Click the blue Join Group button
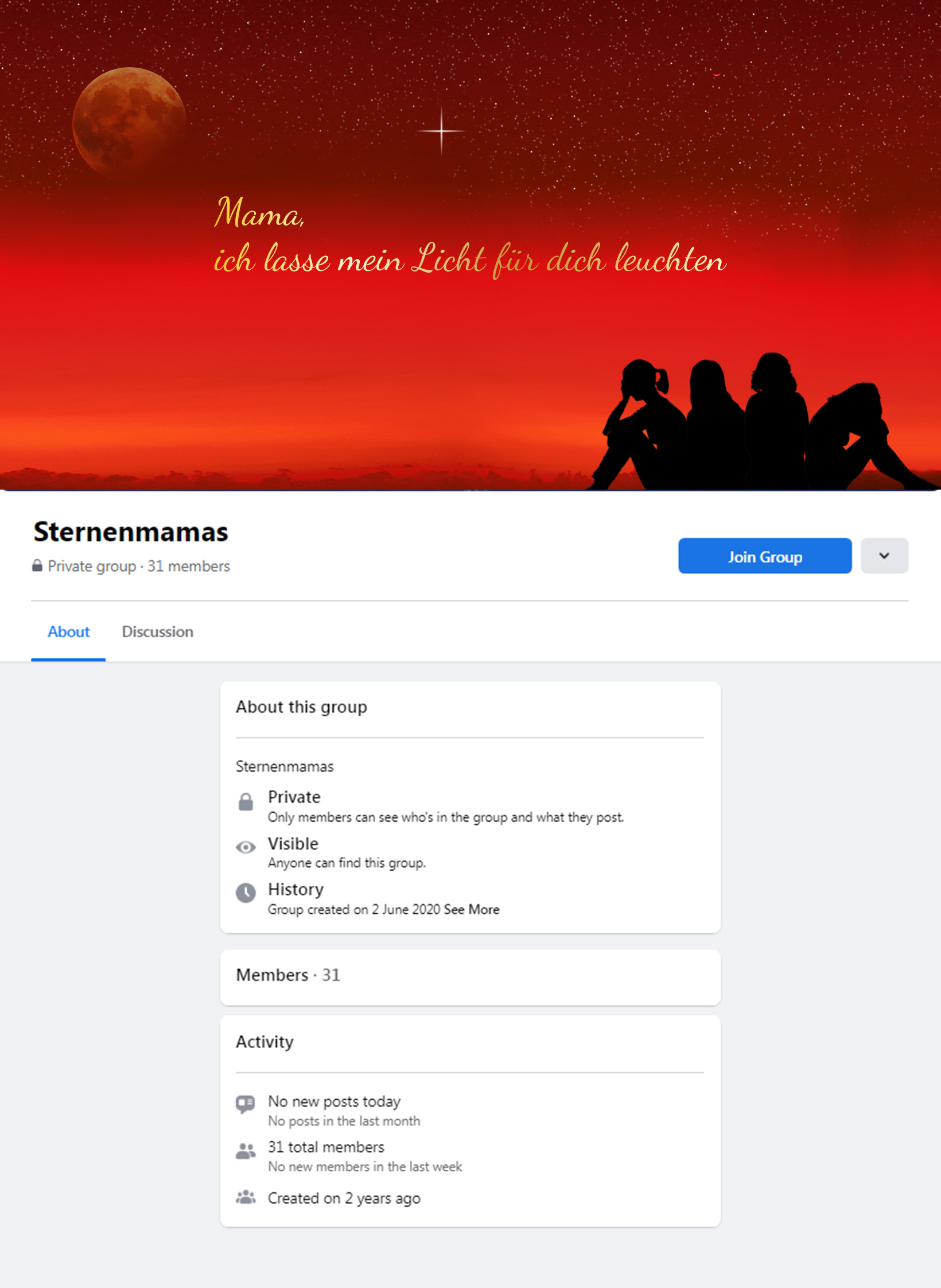 click(x=765, y=556)
